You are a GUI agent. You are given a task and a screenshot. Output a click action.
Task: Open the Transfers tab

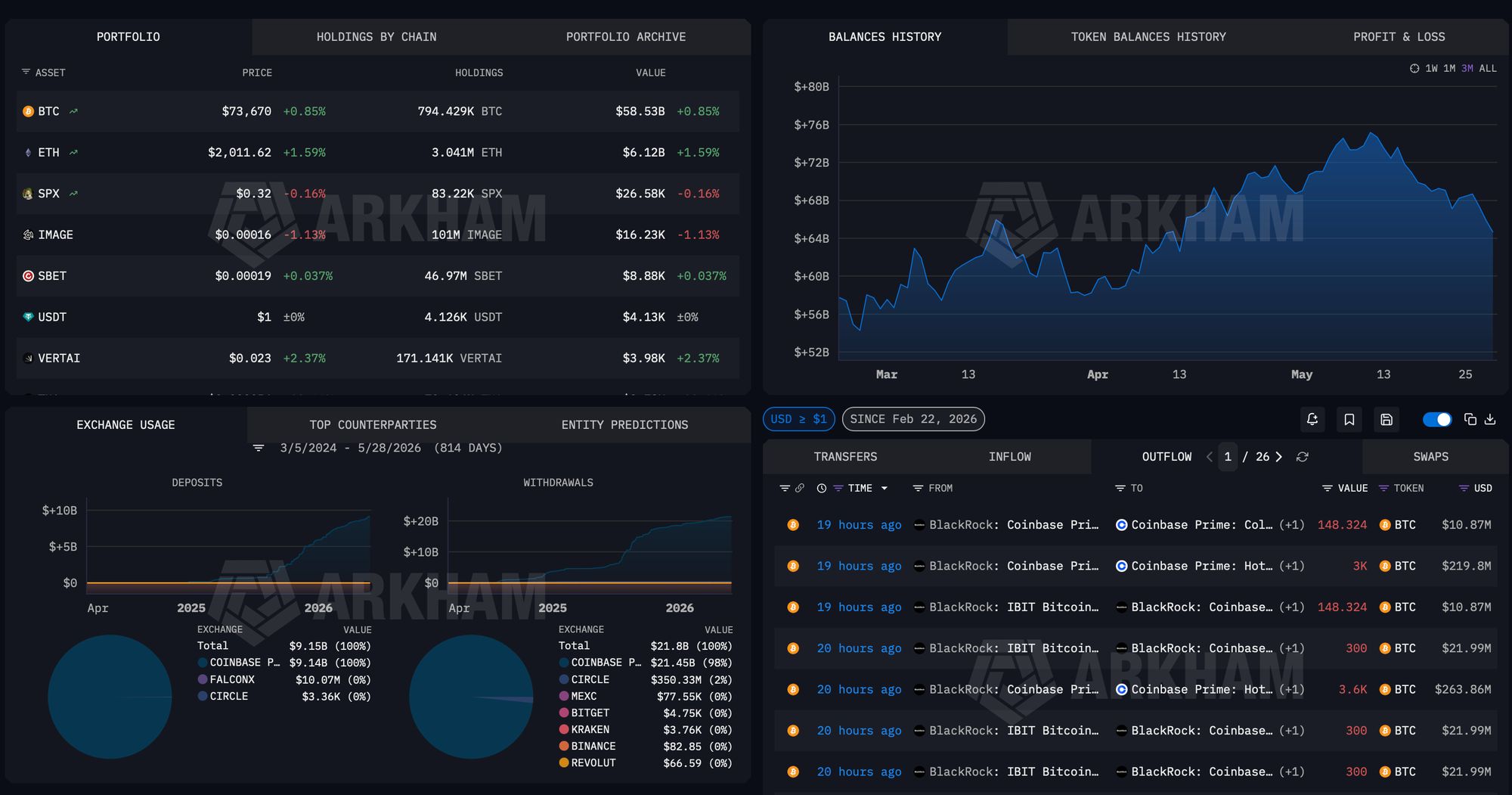845,457
